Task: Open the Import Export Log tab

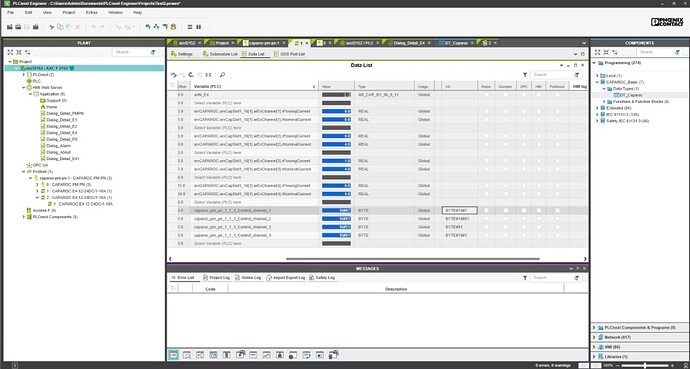Action: pos(286,278)
